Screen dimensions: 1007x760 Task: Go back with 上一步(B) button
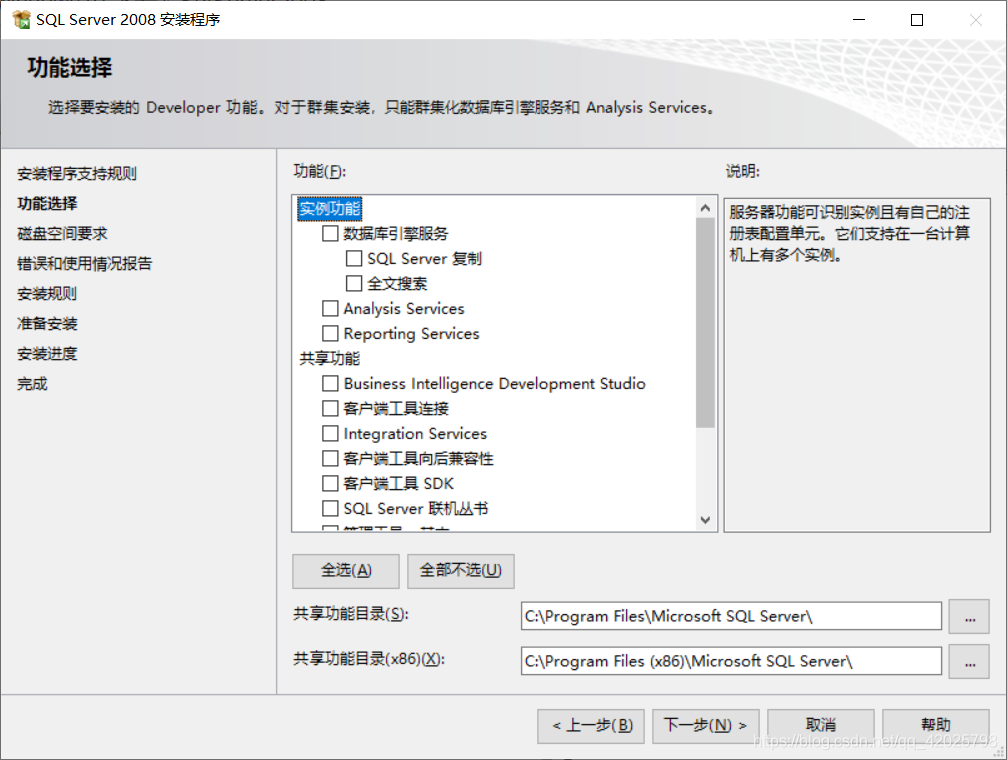tap(591, 726)
